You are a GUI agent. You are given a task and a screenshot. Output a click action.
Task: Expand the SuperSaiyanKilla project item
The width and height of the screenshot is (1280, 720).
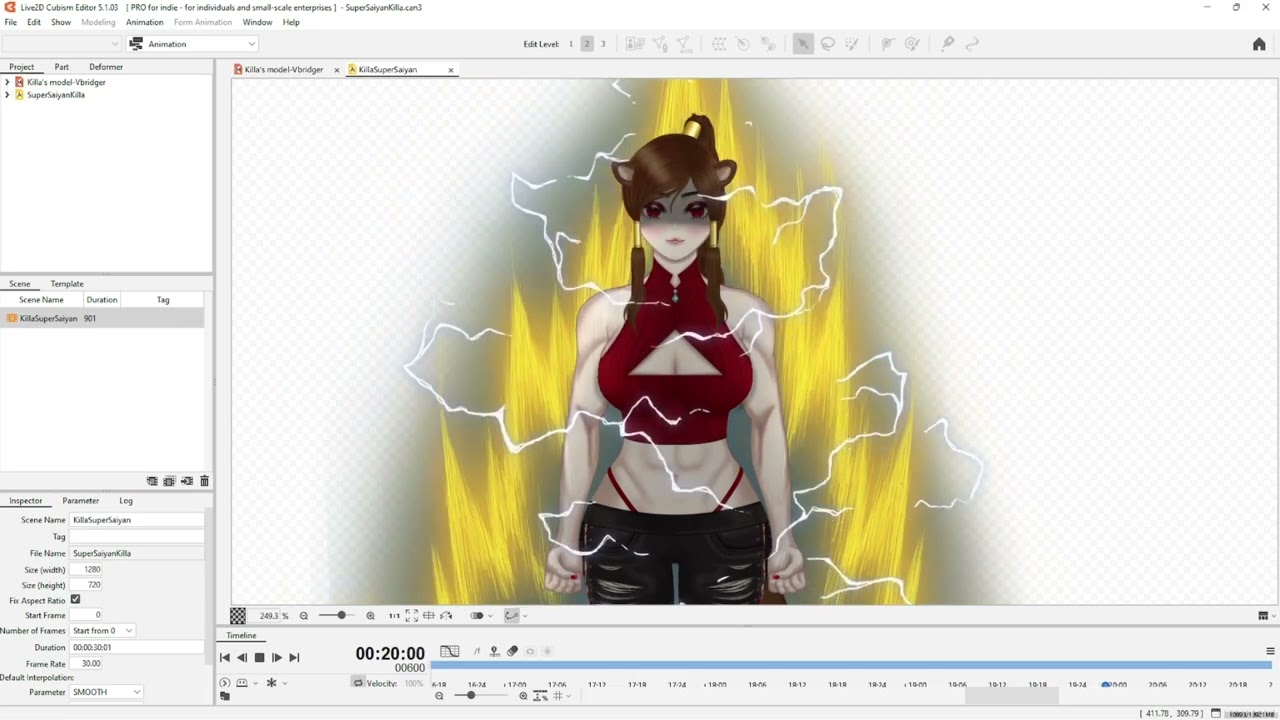(x=7, y=95)
